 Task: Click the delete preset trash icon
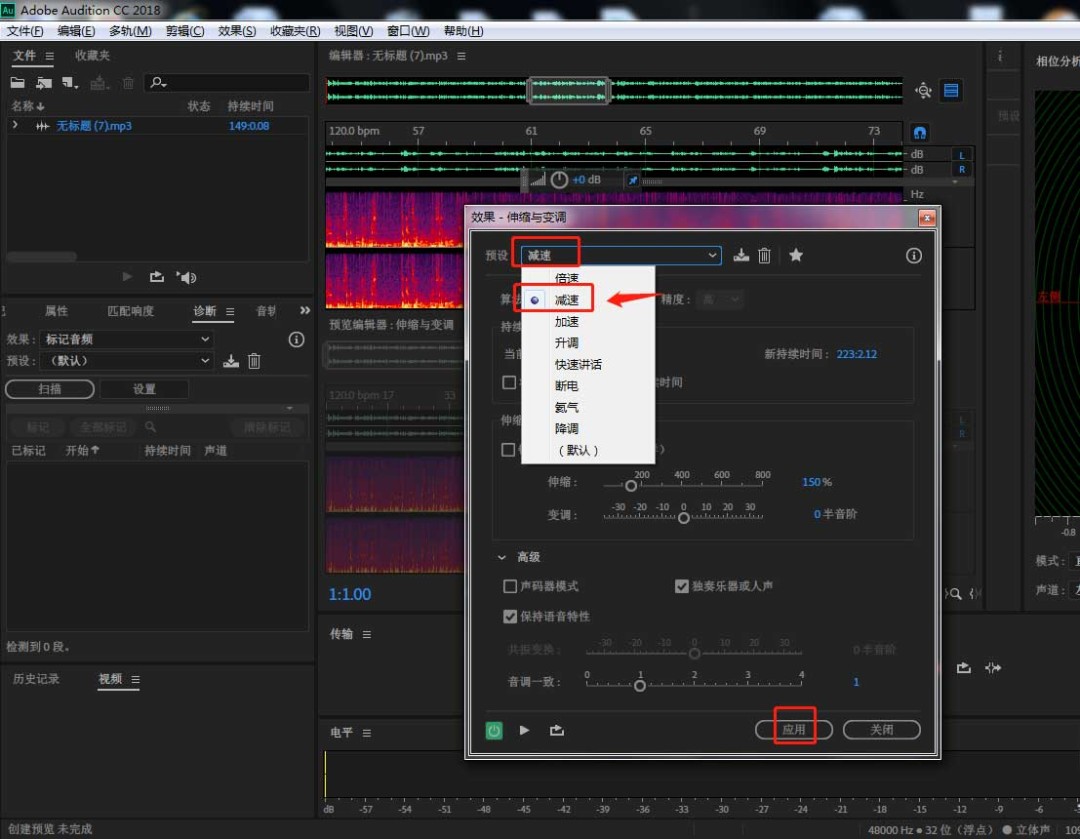click(764, 255)
